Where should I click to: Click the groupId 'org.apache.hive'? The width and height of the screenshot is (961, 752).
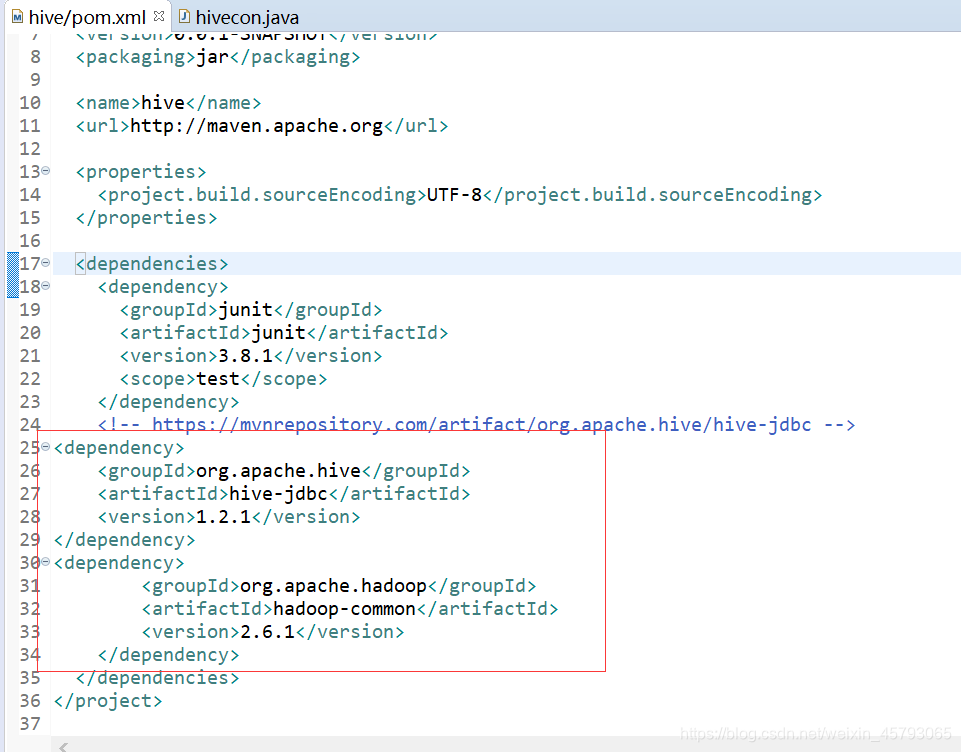click(x=278, y=471)
